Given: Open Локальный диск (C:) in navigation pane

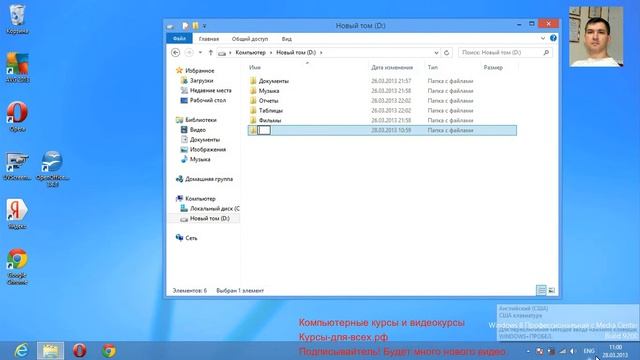Looking at the screenshot, I should point(214,208).
